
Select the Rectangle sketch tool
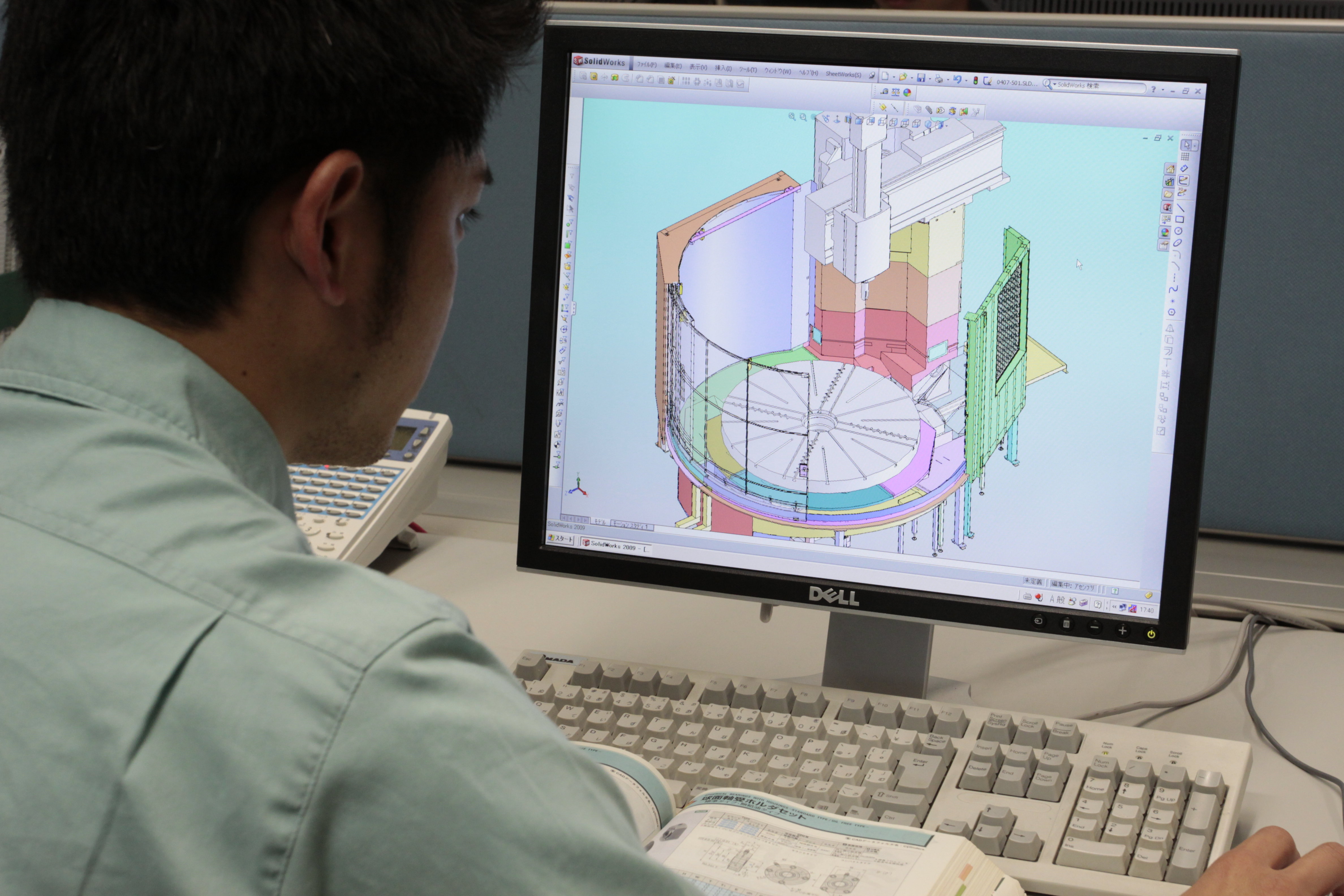1180,219
